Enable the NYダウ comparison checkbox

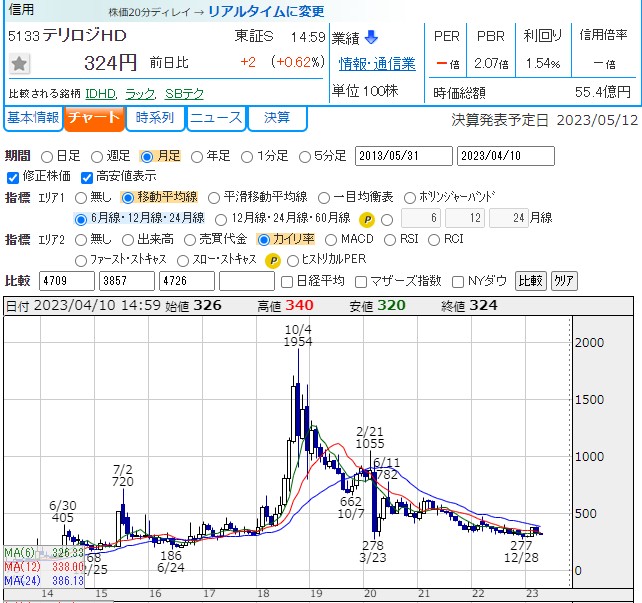458,282
